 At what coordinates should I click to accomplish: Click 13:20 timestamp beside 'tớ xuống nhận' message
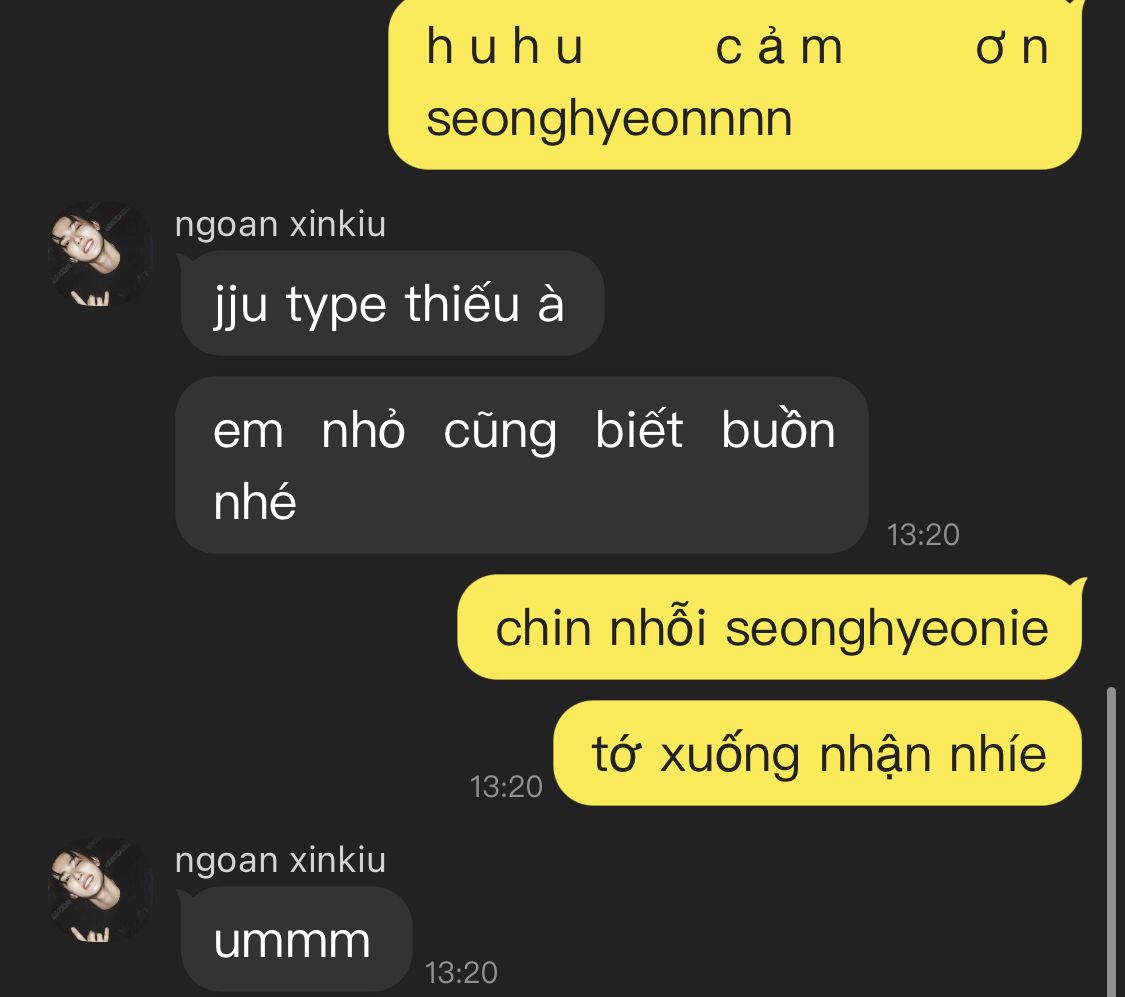coord(506,787)
